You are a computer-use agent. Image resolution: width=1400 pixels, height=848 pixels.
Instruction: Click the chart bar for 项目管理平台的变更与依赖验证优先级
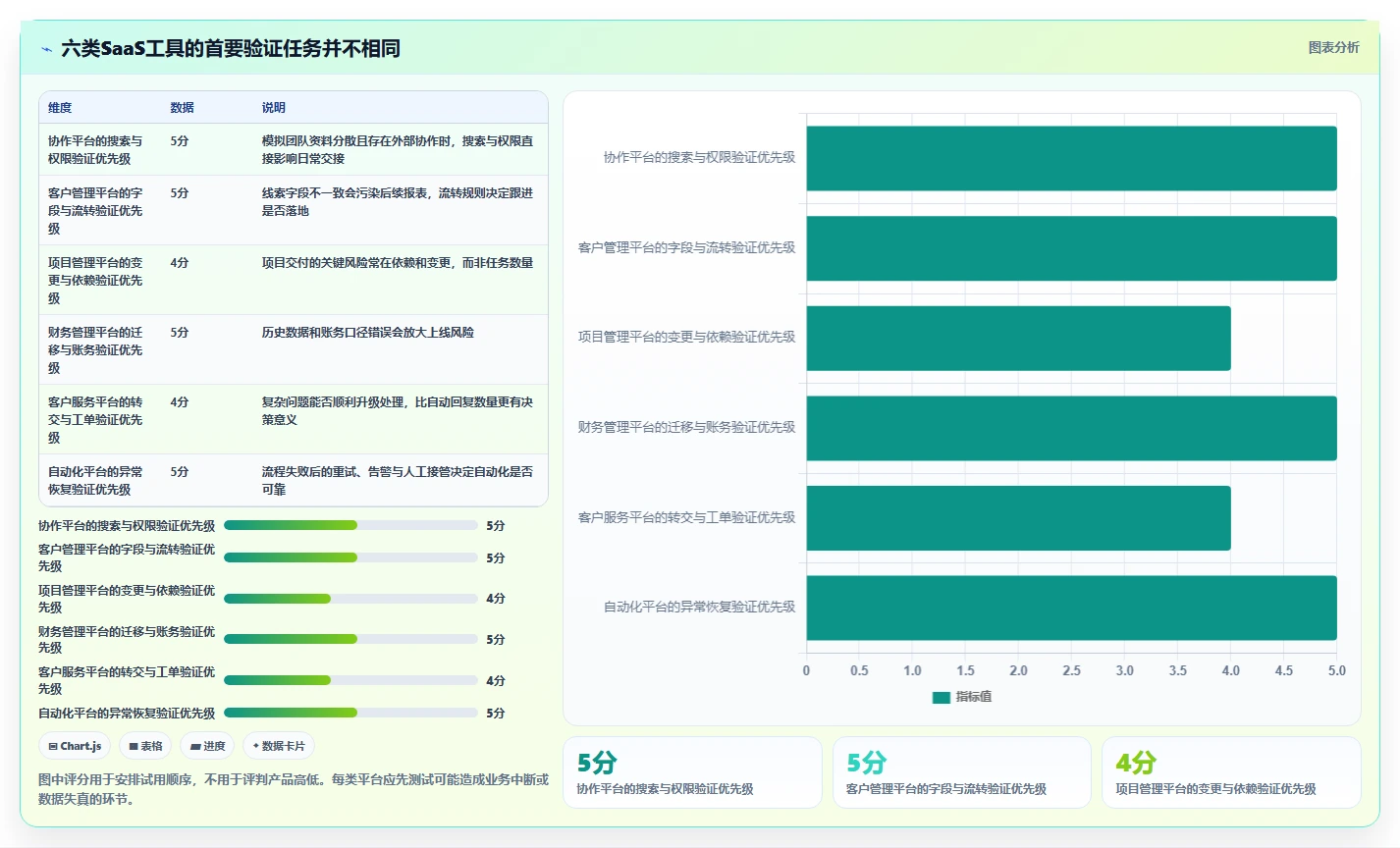[x=1018, y=338]
